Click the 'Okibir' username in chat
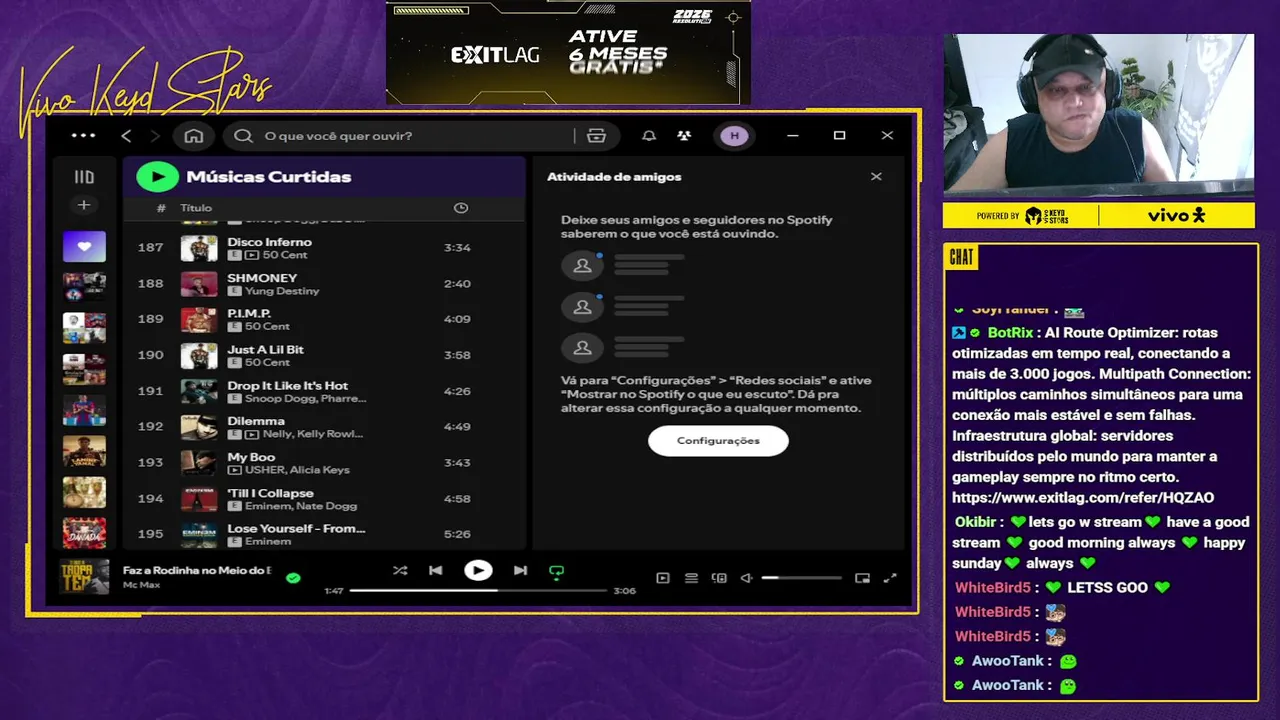This screenshot has width=1280, height=720. [x=975, y=522]
